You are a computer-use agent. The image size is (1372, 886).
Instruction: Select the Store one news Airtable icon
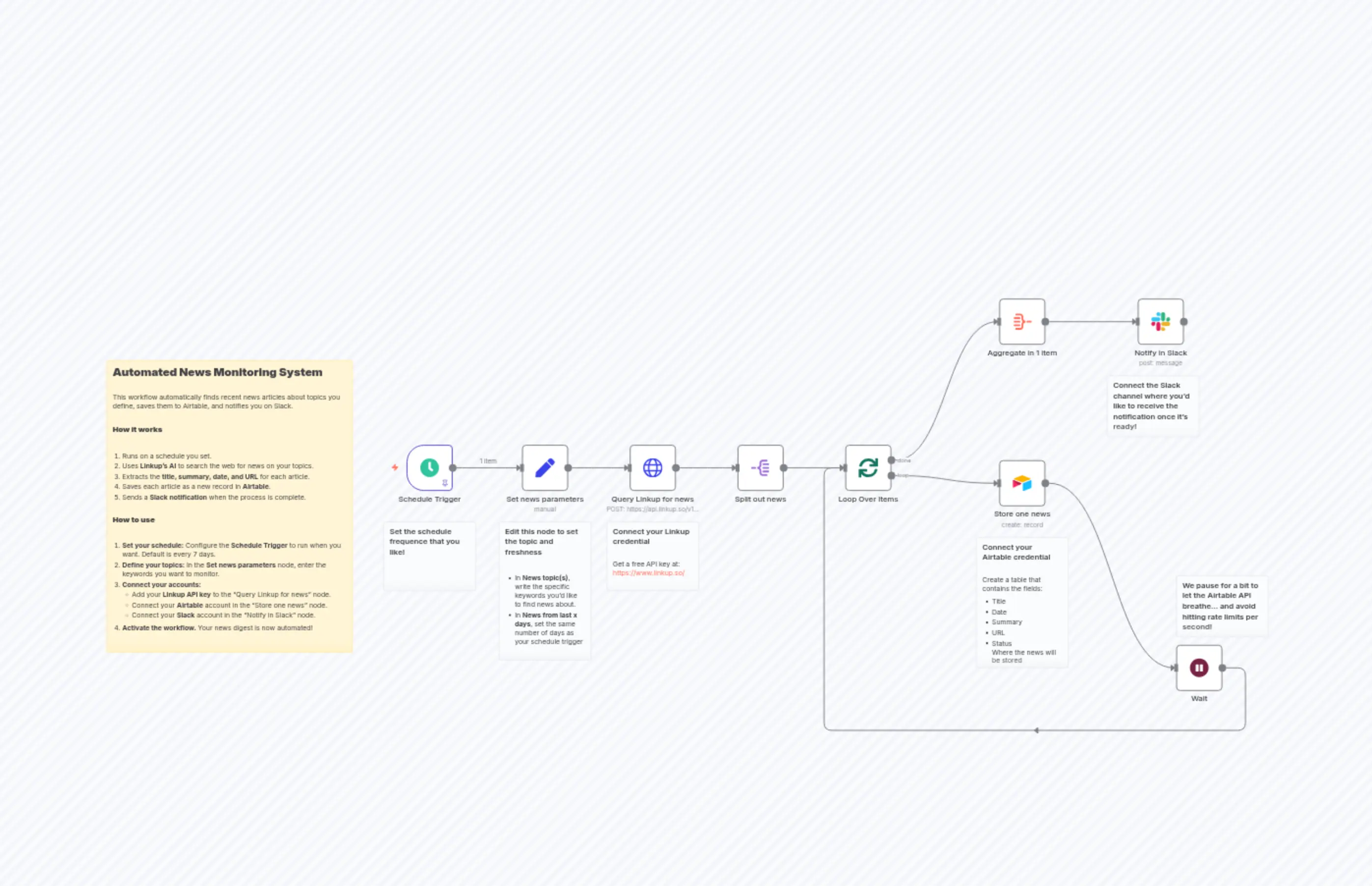pos(1022,483)
